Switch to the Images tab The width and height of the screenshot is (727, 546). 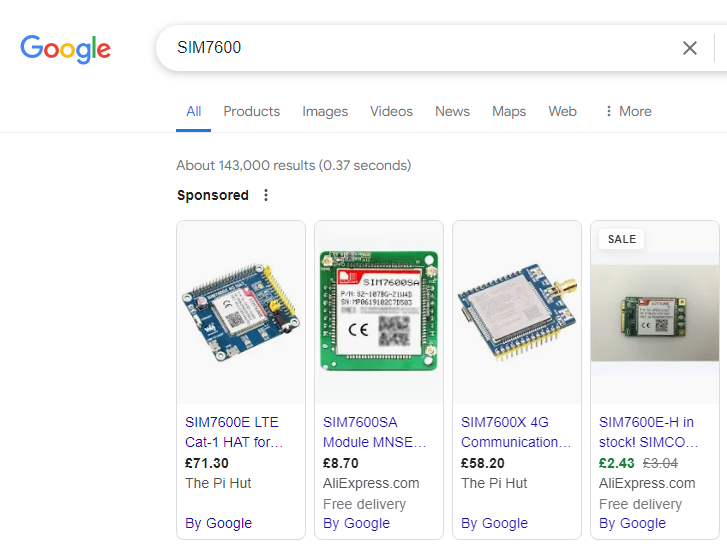325,111
